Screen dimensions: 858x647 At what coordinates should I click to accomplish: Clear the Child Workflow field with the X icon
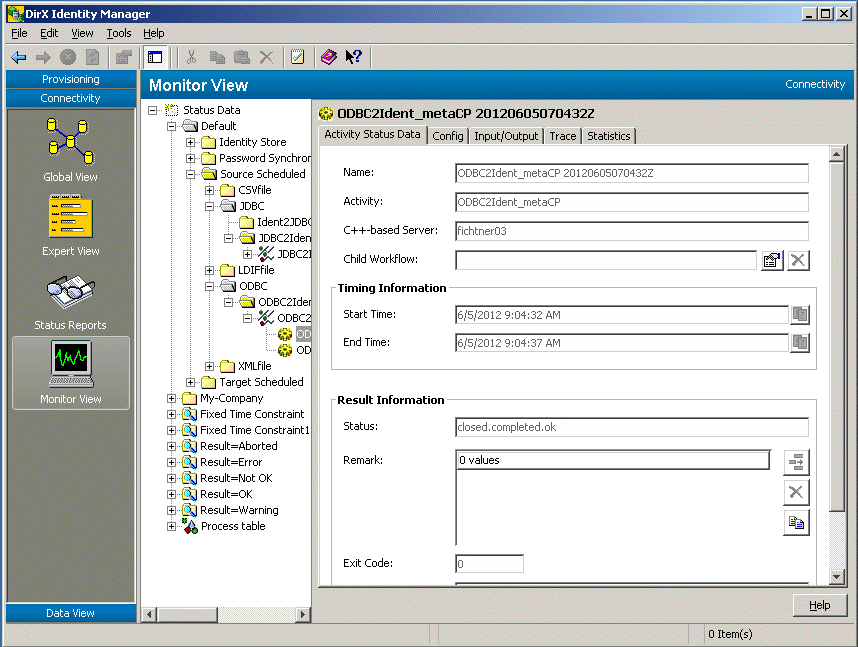pyautogui.click(x=796, y=260)
